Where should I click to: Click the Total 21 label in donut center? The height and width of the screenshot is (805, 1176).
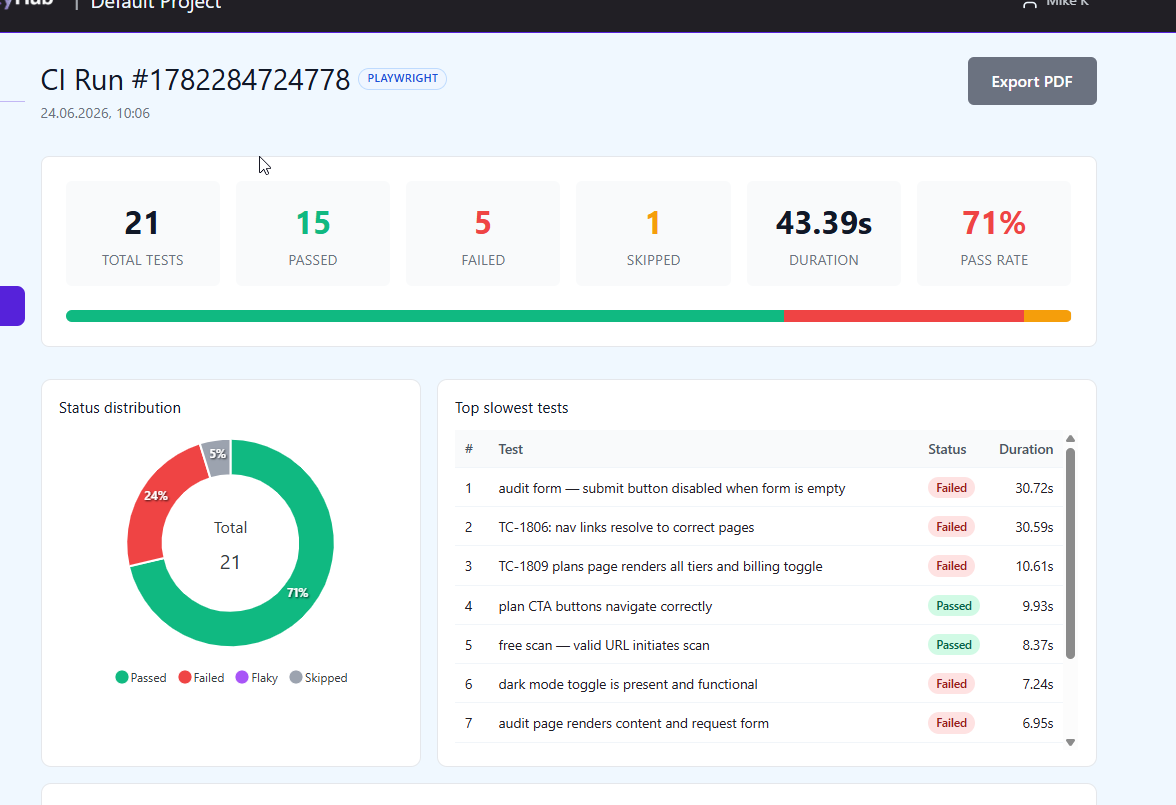pos(230,545)
